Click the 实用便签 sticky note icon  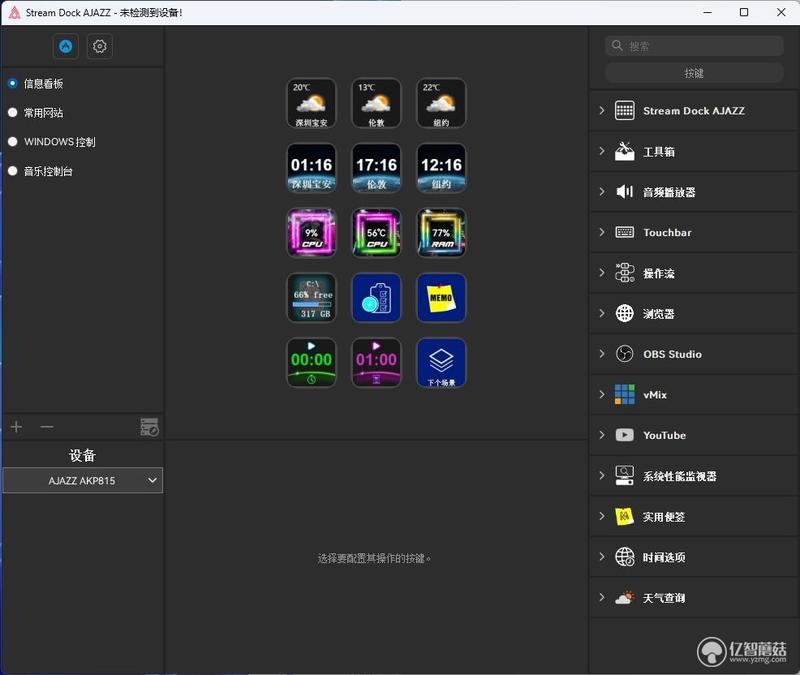(x=624, y=516)
